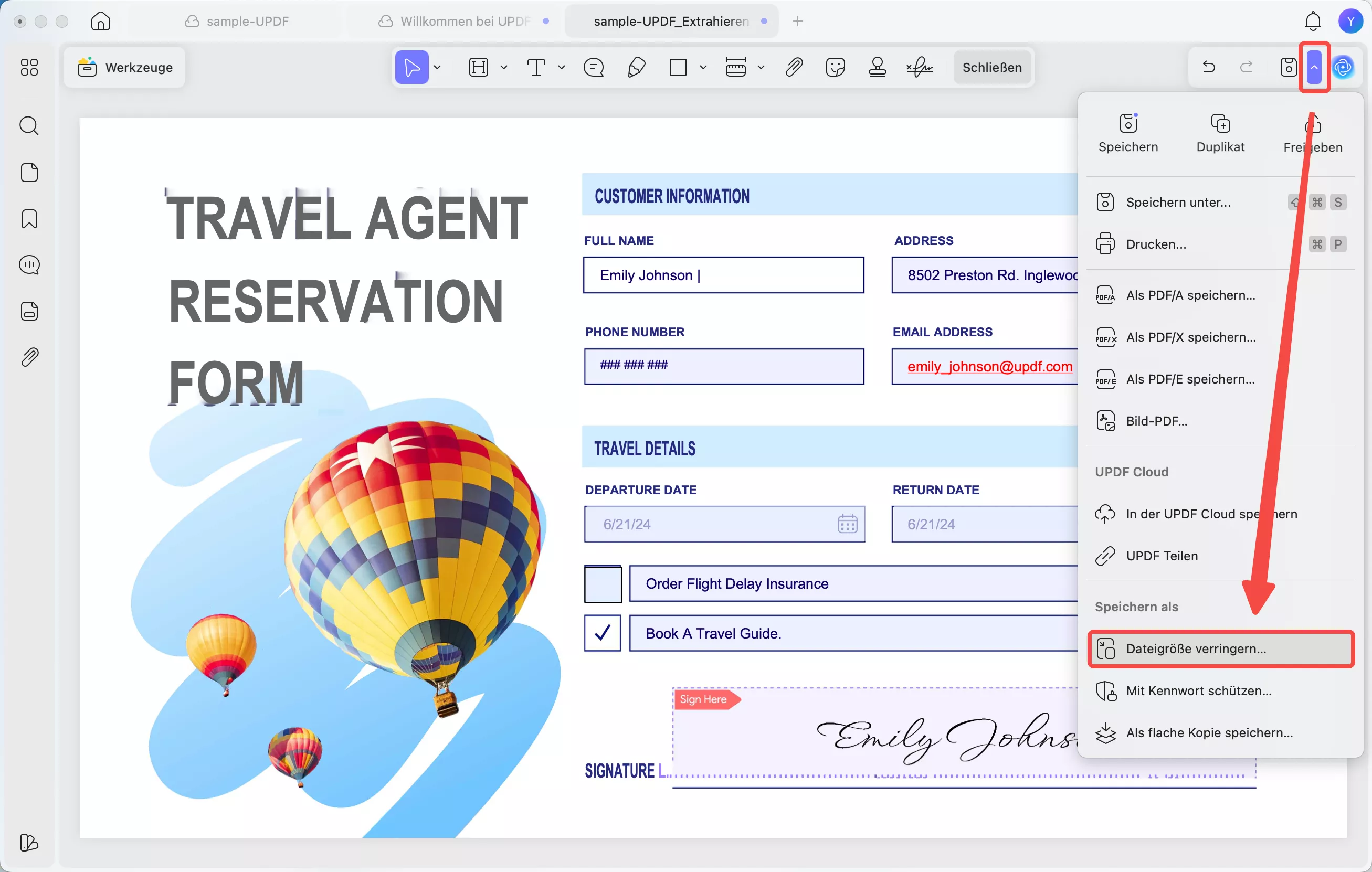Switch to Willkommen bei UPDF tab
Screen dimensions: 1372x872
click(465, 21)
